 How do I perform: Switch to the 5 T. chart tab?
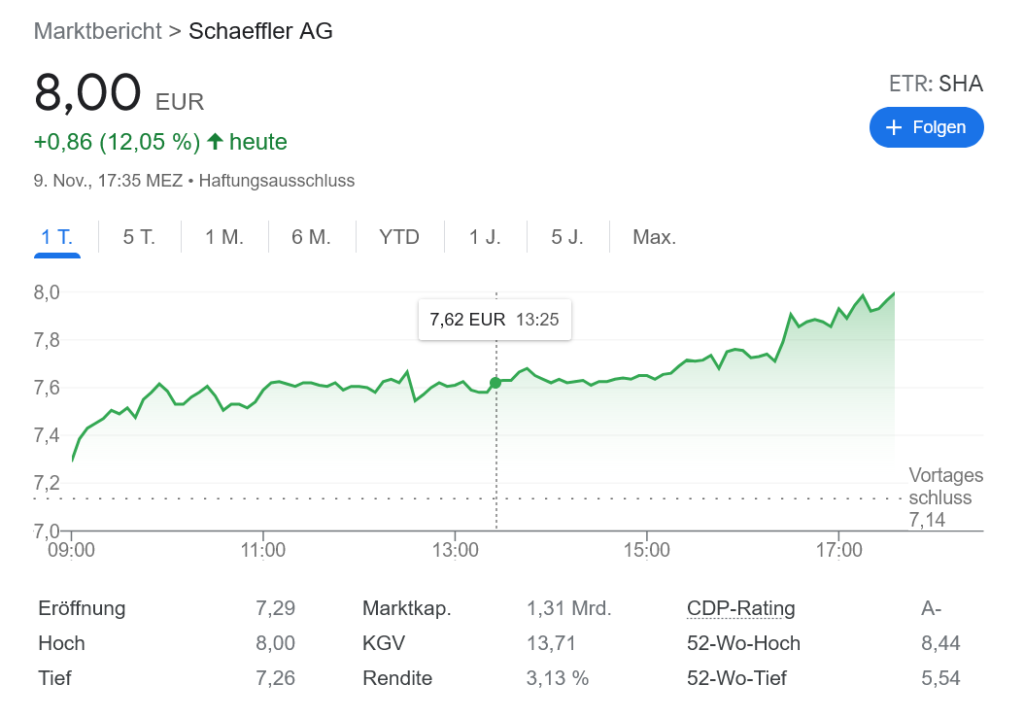[139, 237]
